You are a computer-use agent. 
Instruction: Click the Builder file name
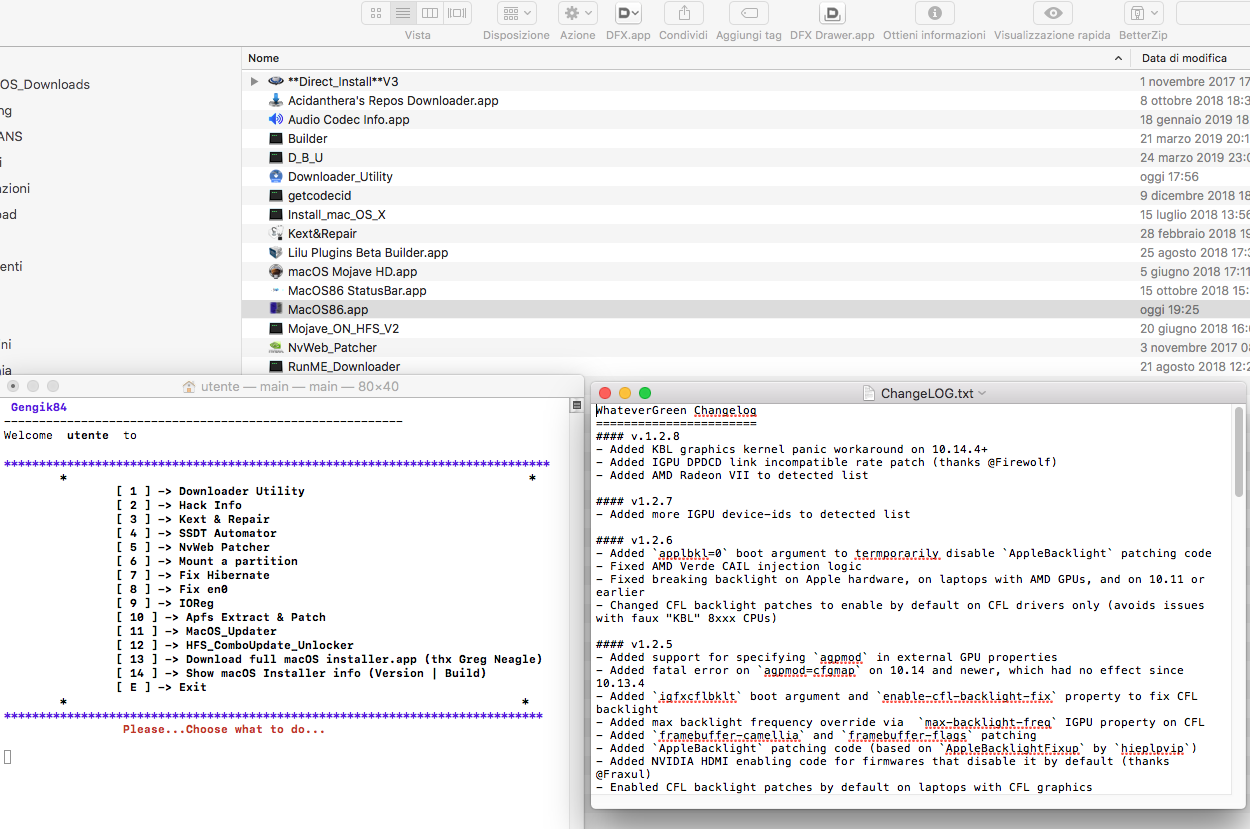point(308,138)
